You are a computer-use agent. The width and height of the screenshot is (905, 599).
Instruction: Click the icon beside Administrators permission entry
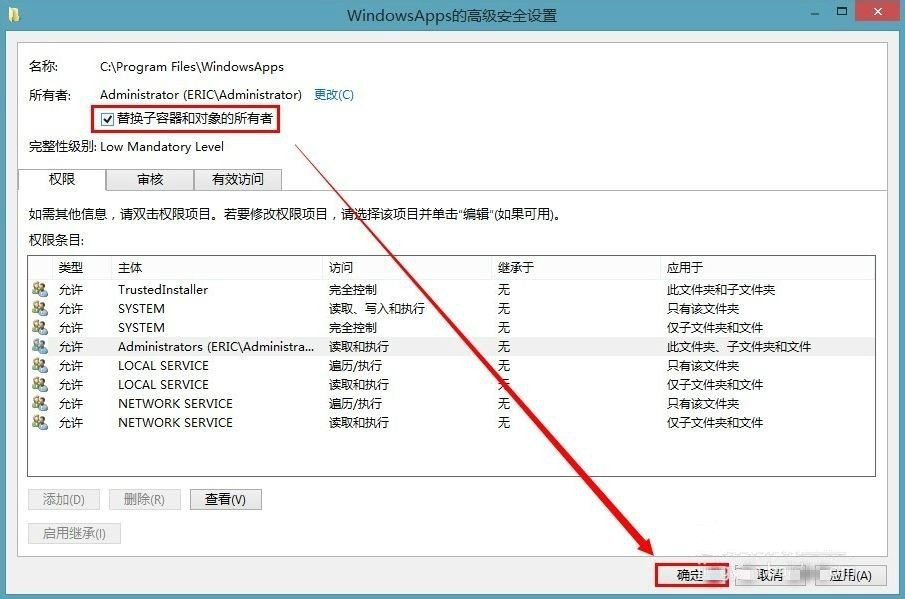(x=38, y=346)
